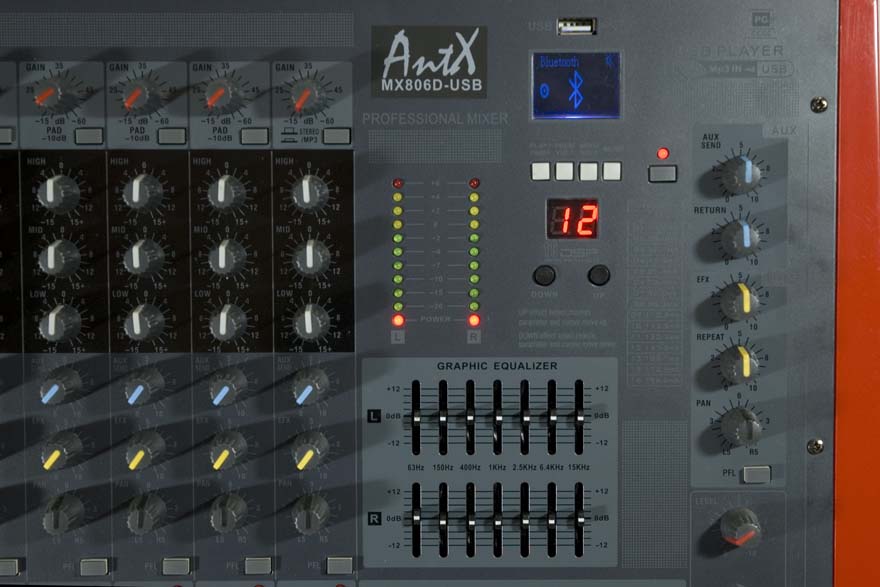Viewport: 880px width, 587px height.
Task: Move the L channel 400Hz equalizer fader
Action: [x=470, y=418]
